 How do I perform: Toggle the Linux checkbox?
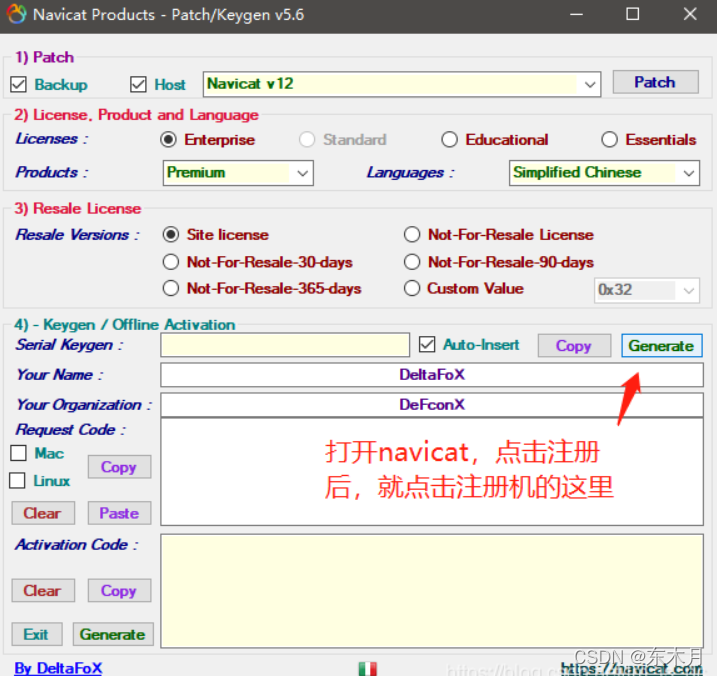tap(17, 481)
